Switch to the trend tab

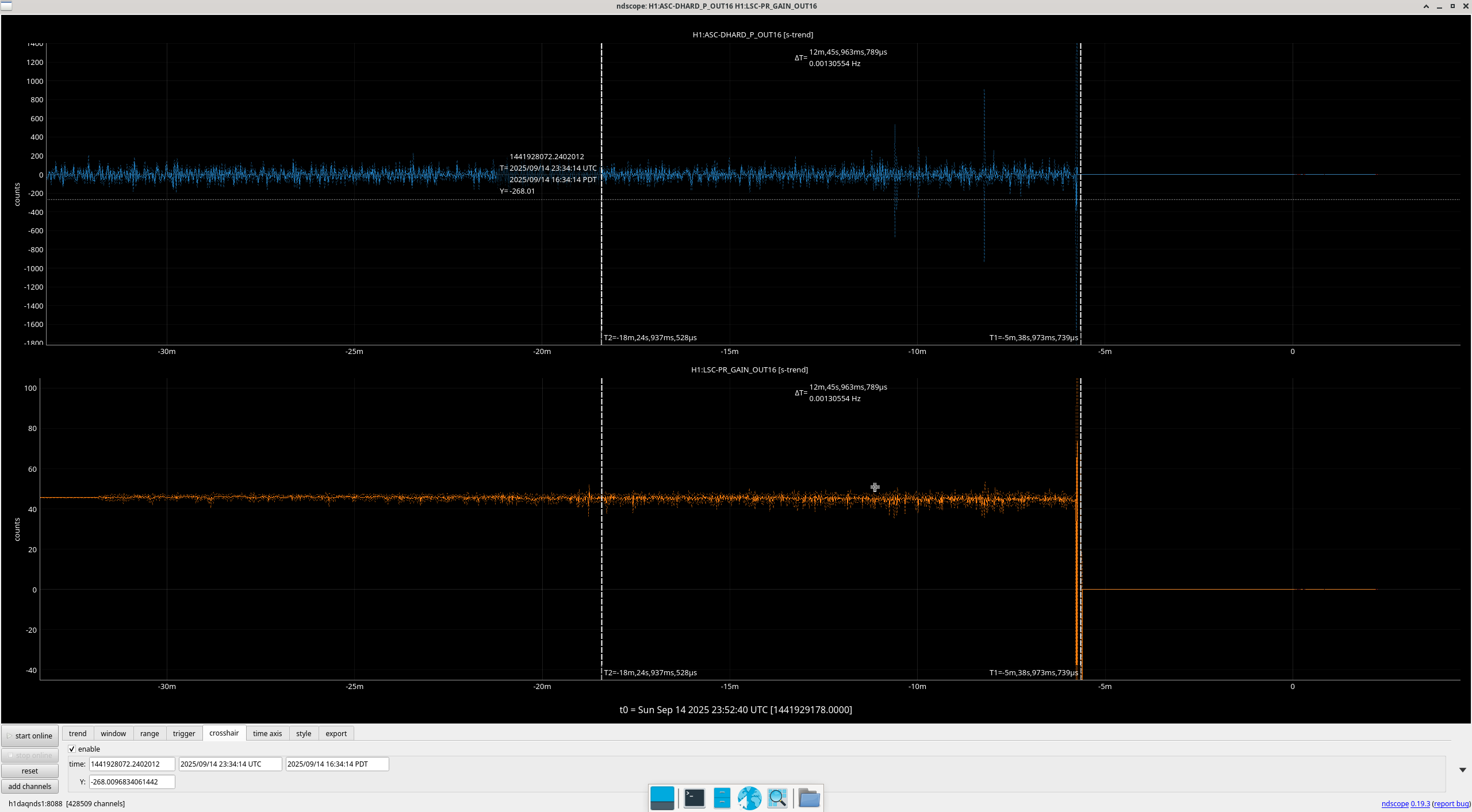point(78,733)
